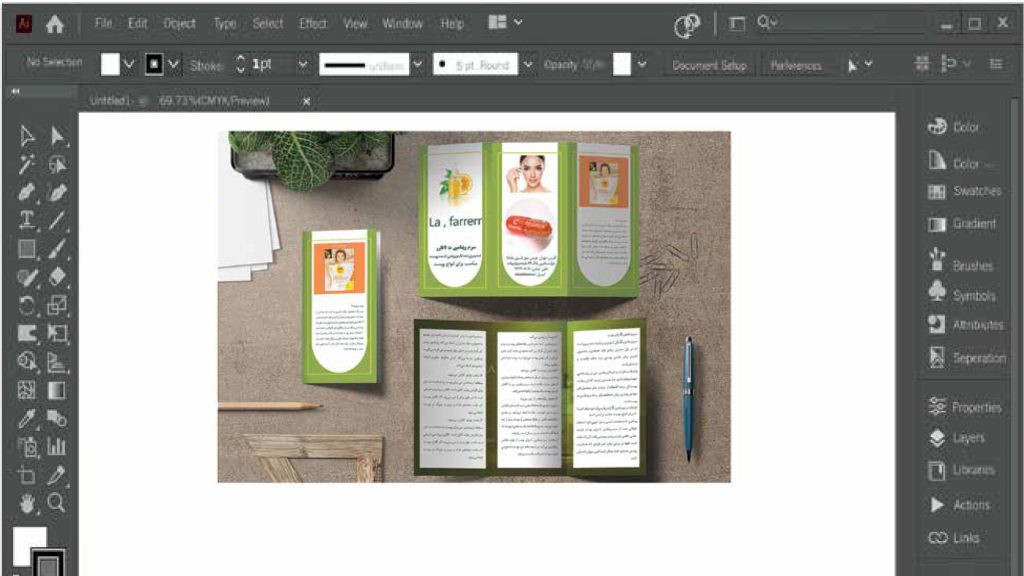
Task: Open the stroke weight dropdown
Action: 302,64
